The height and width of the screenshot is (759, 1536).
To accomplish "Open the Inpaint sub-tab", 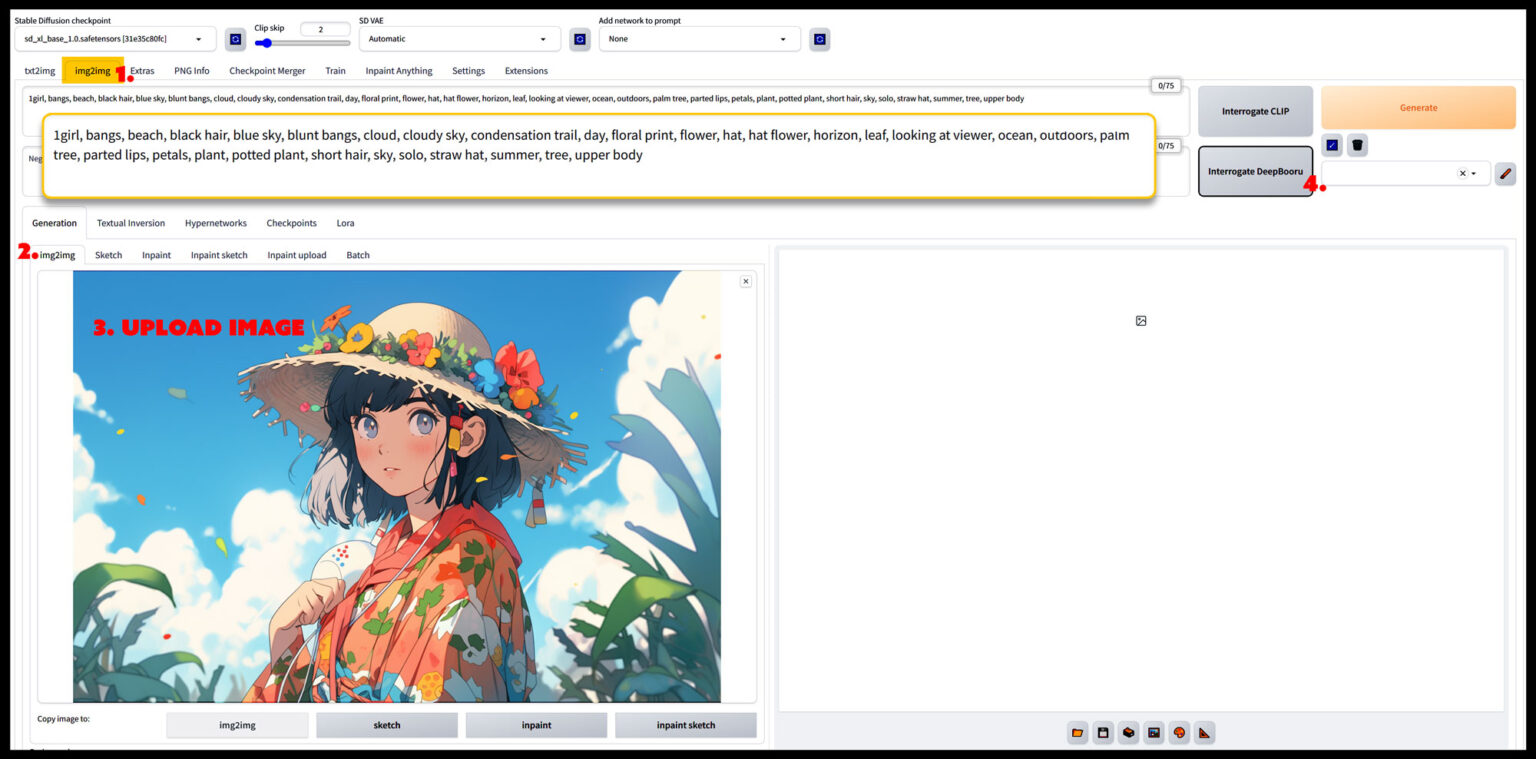I will click(x=156, y=255).
